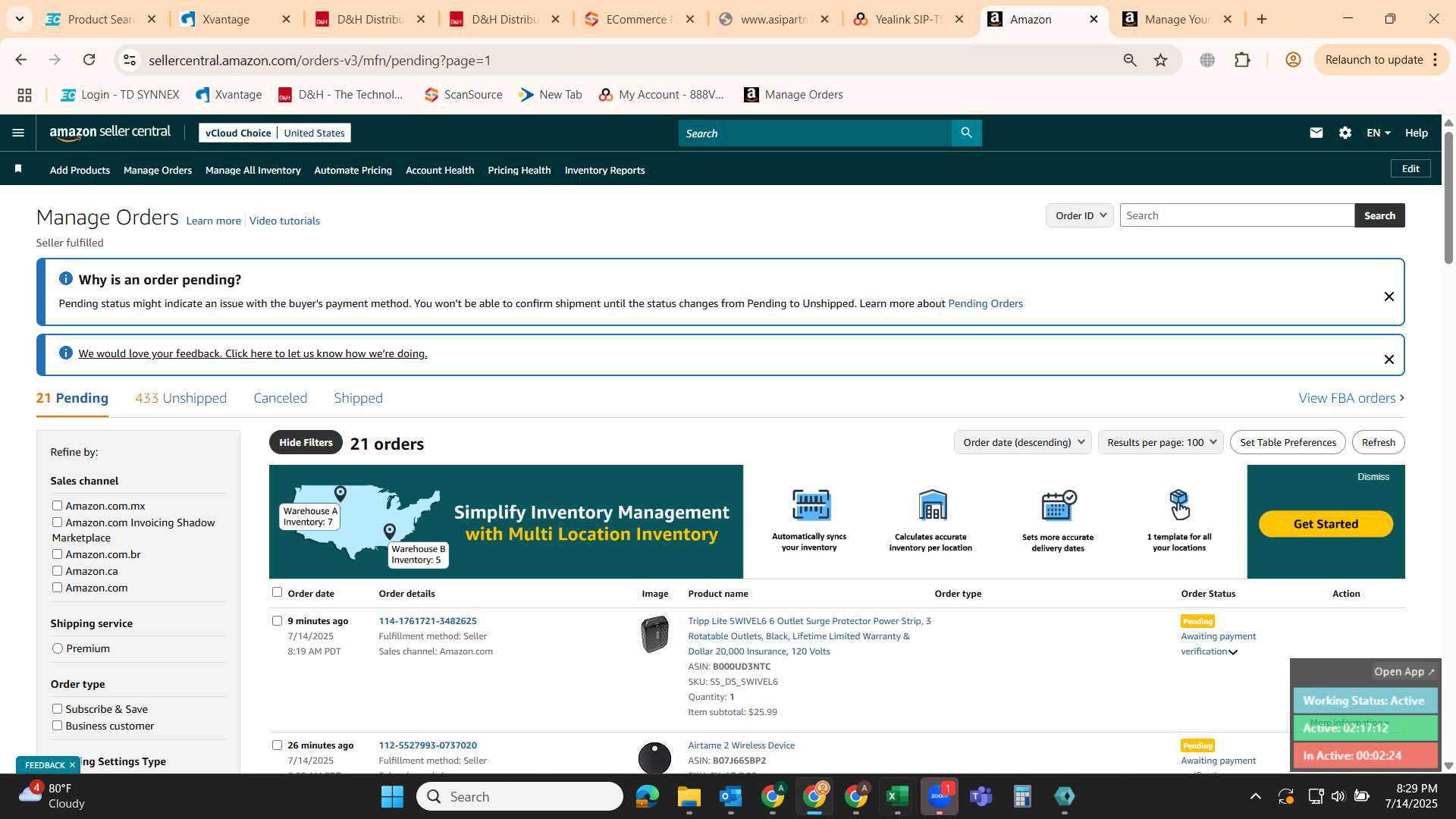Check the Subscribe & Save order type
The image size is (1456, 819).
tap(57, 709)
